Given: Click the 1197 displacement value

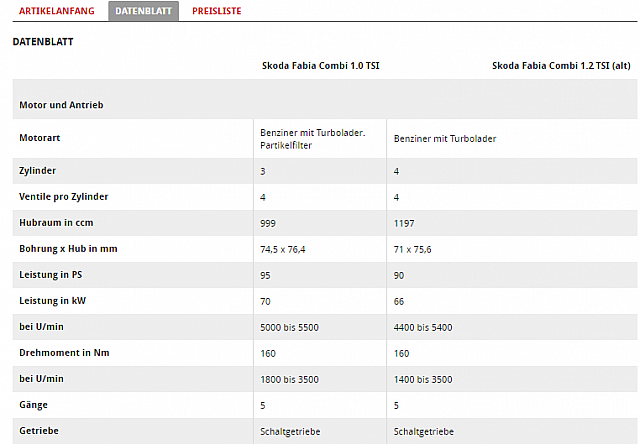Looking at the screenshot, I should pyautogui.click(x=404, y=224).
